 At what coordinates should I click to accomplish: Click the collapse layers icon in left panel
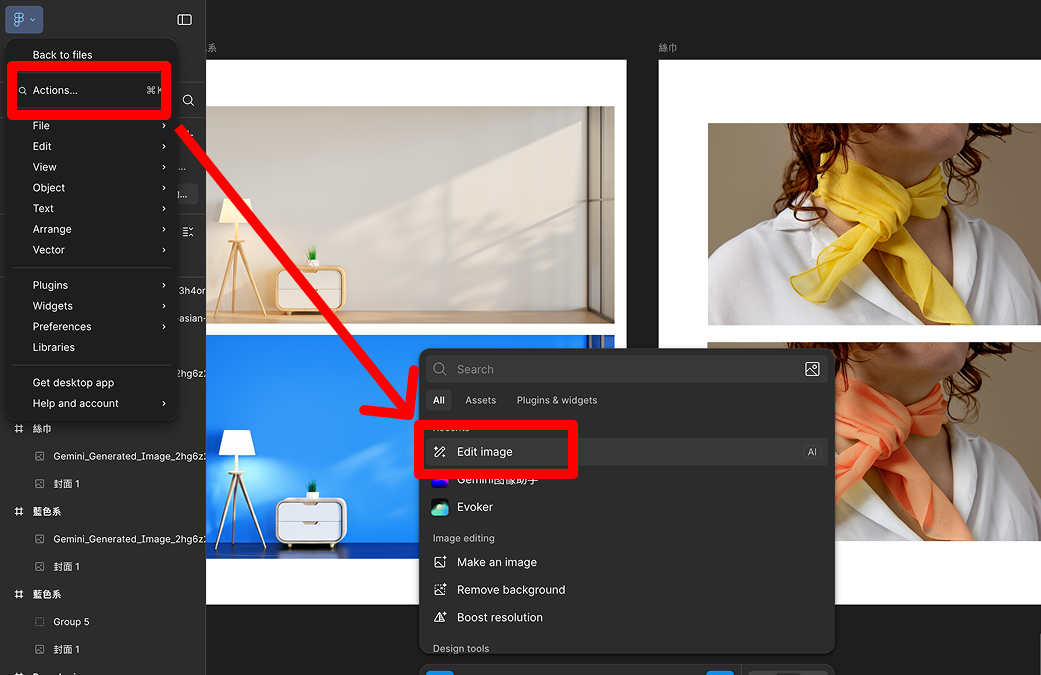(x=188, y=232)
